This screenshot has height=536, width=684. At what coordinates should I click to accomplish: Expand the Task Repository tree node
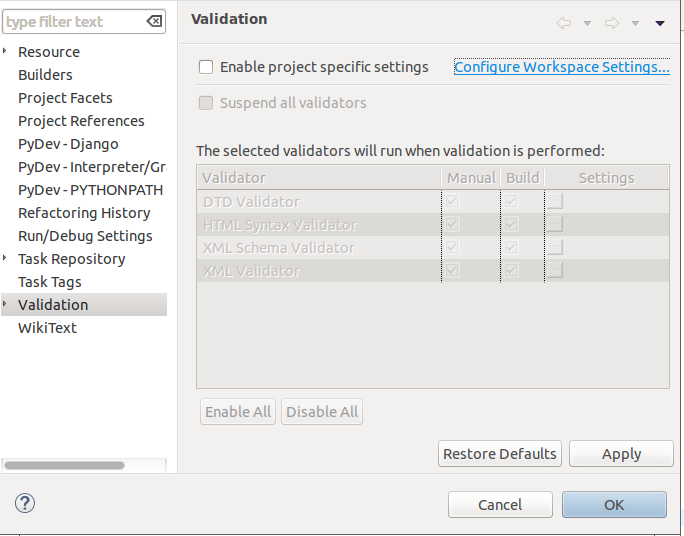pyautogui.click(x=6, y=259)
